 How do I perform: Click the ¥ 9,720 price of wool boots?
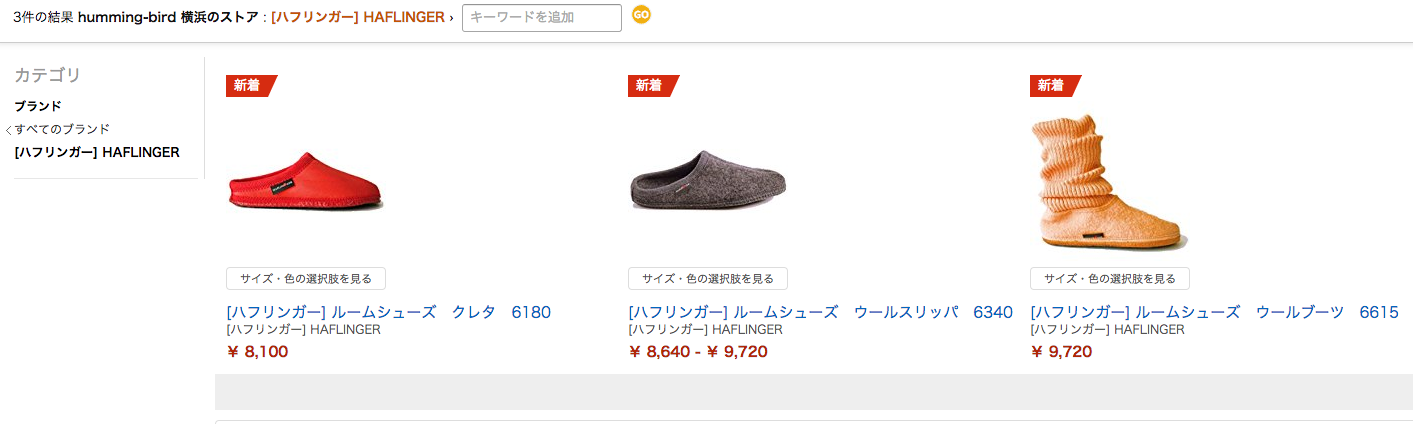[x=1061, y=351]
